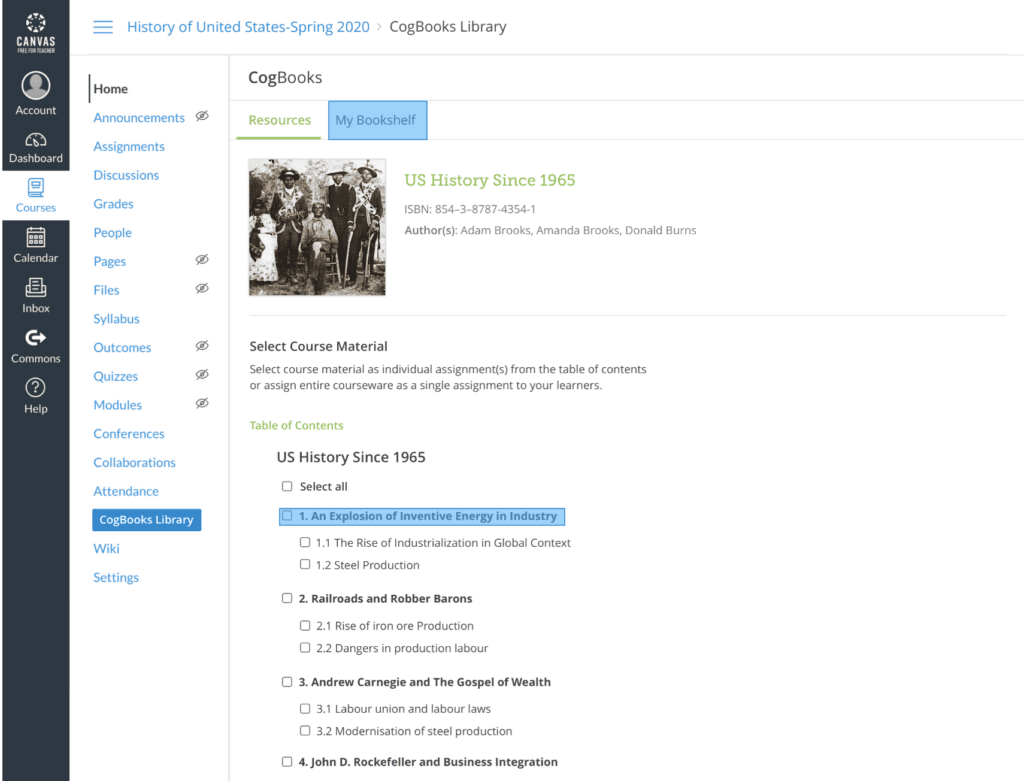
Task: Check 3.2 Modernisation of steel production
Action: 305,731
